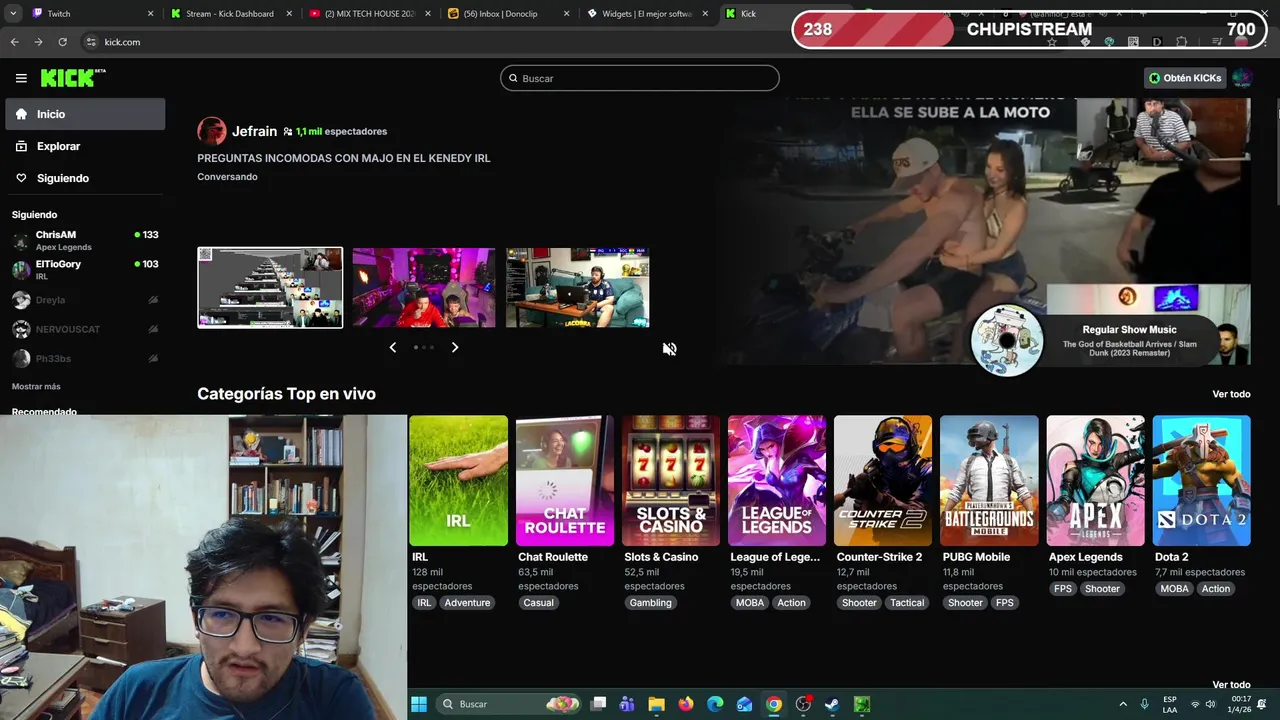Image resolution: width=1280 pixels, height=720 pixels.
Task: Click the Casual tag under Chat Roulette
Action: click(x=538, y=603)
